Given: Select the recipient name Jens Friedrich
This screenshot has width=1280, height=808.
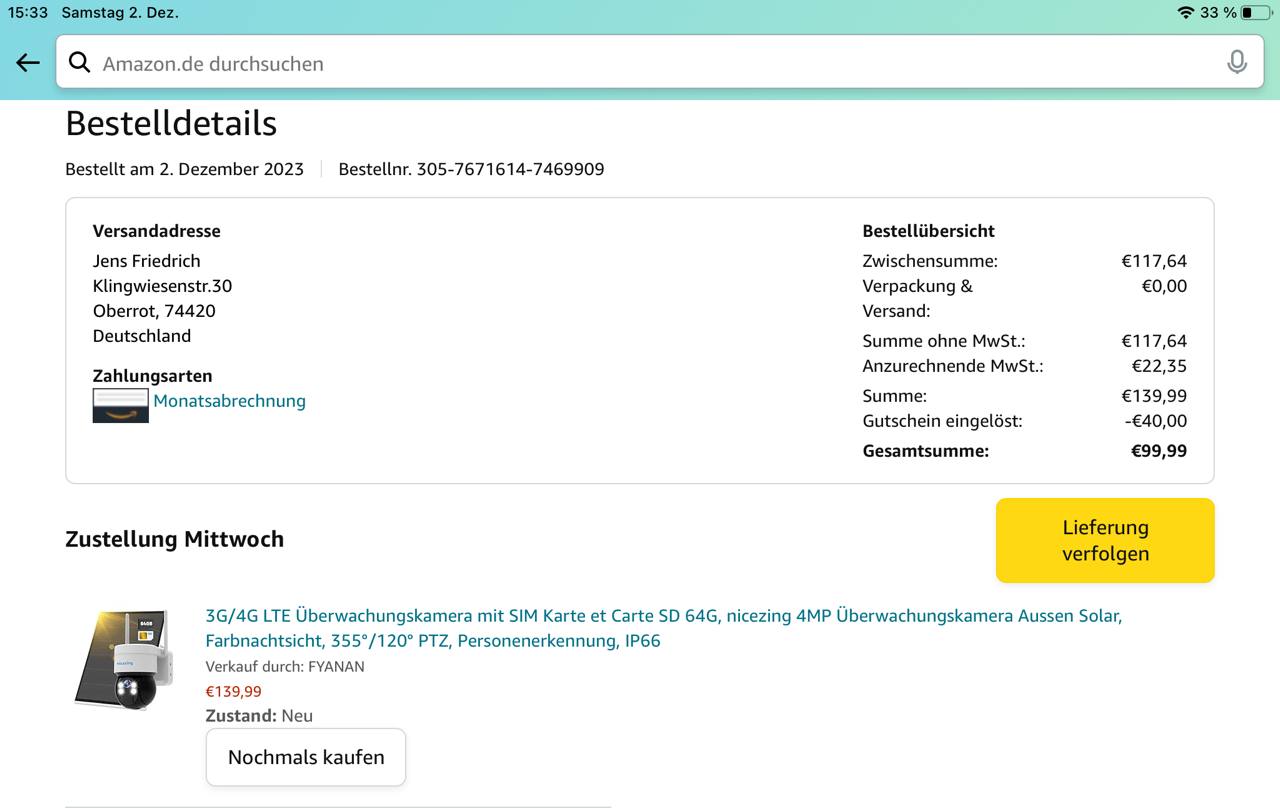Looking at the screenshot, I should click(146, 261).
